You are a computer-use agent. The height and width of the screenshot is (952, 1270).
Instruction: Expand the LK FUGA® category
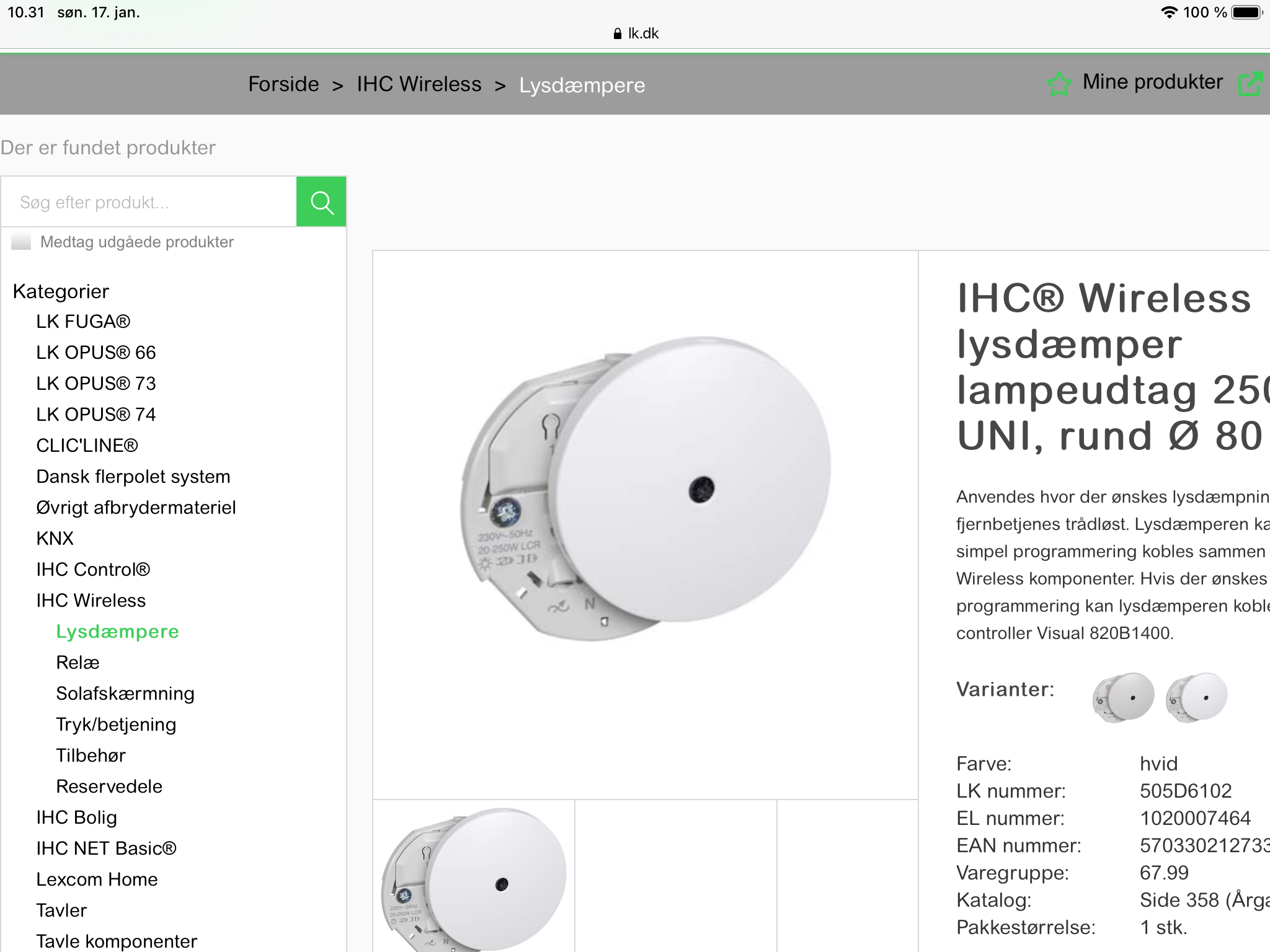point(83,322)
